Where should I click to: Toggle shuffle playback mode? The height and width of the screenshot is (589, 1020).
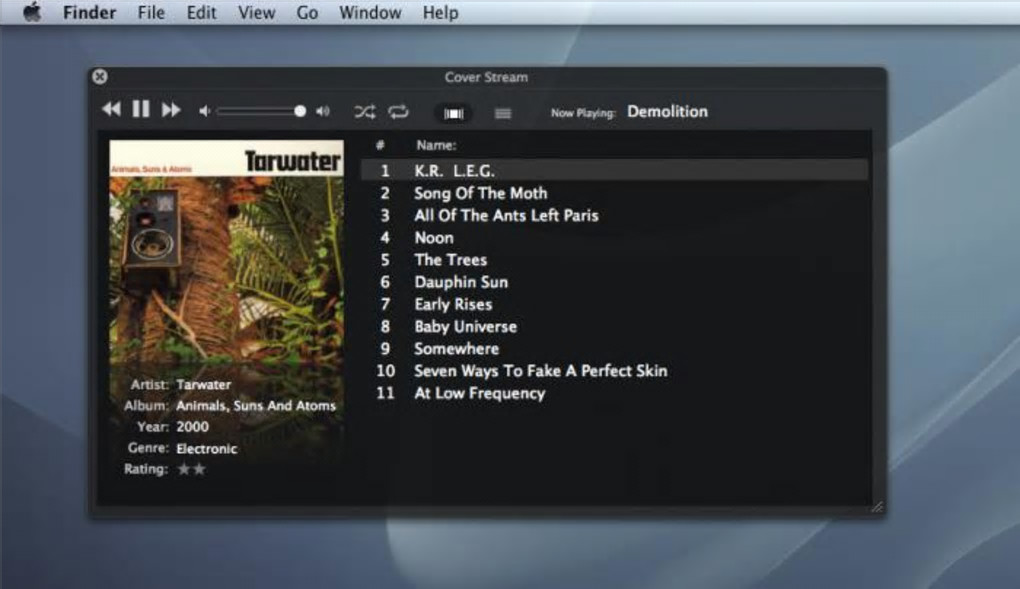365,112
